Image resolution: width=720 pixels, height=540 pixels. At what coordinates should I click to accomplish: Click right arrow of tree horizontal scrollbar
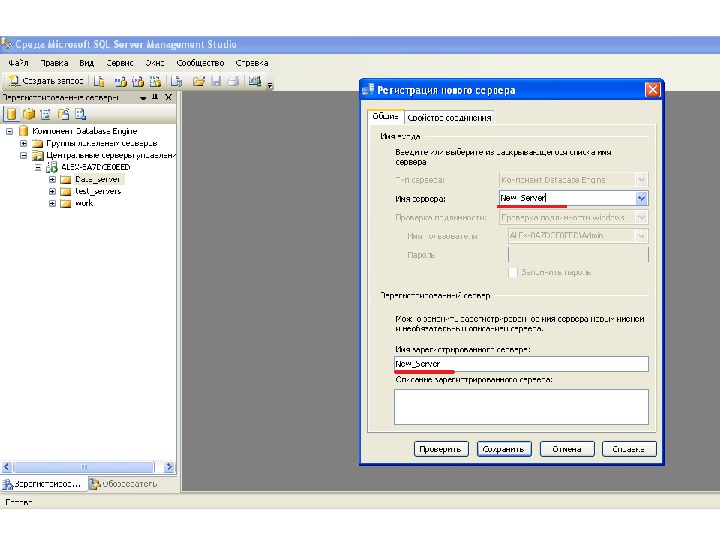169,467
